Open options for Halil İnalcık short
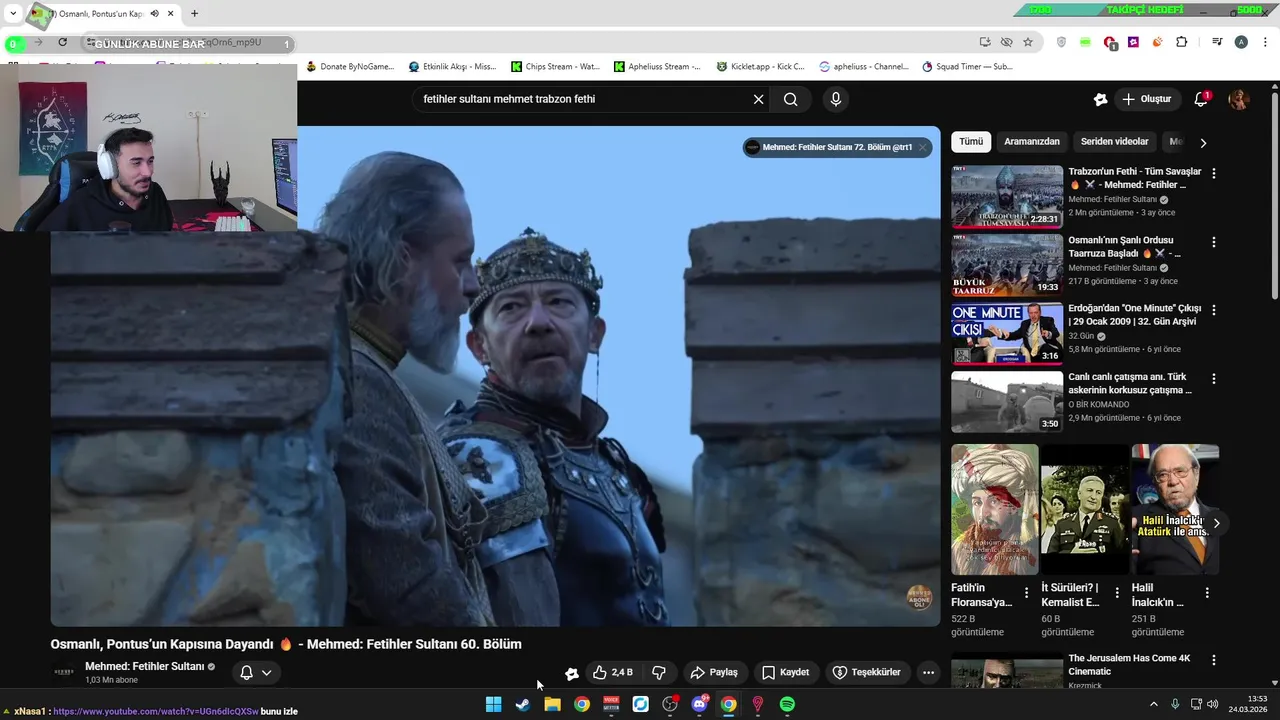 tap(1207, 593)
